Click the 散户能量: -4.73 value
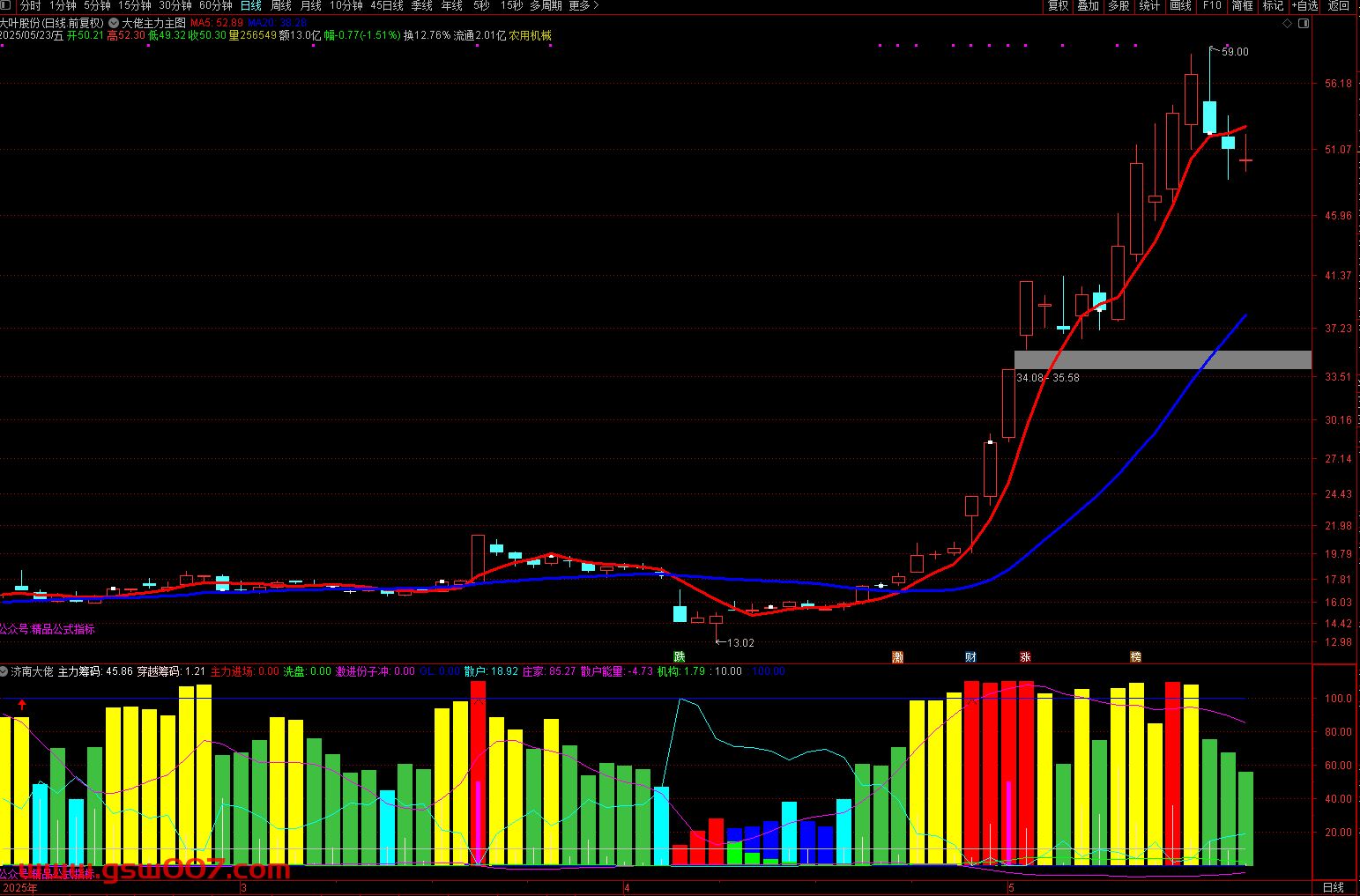 [x=617, y=671]
